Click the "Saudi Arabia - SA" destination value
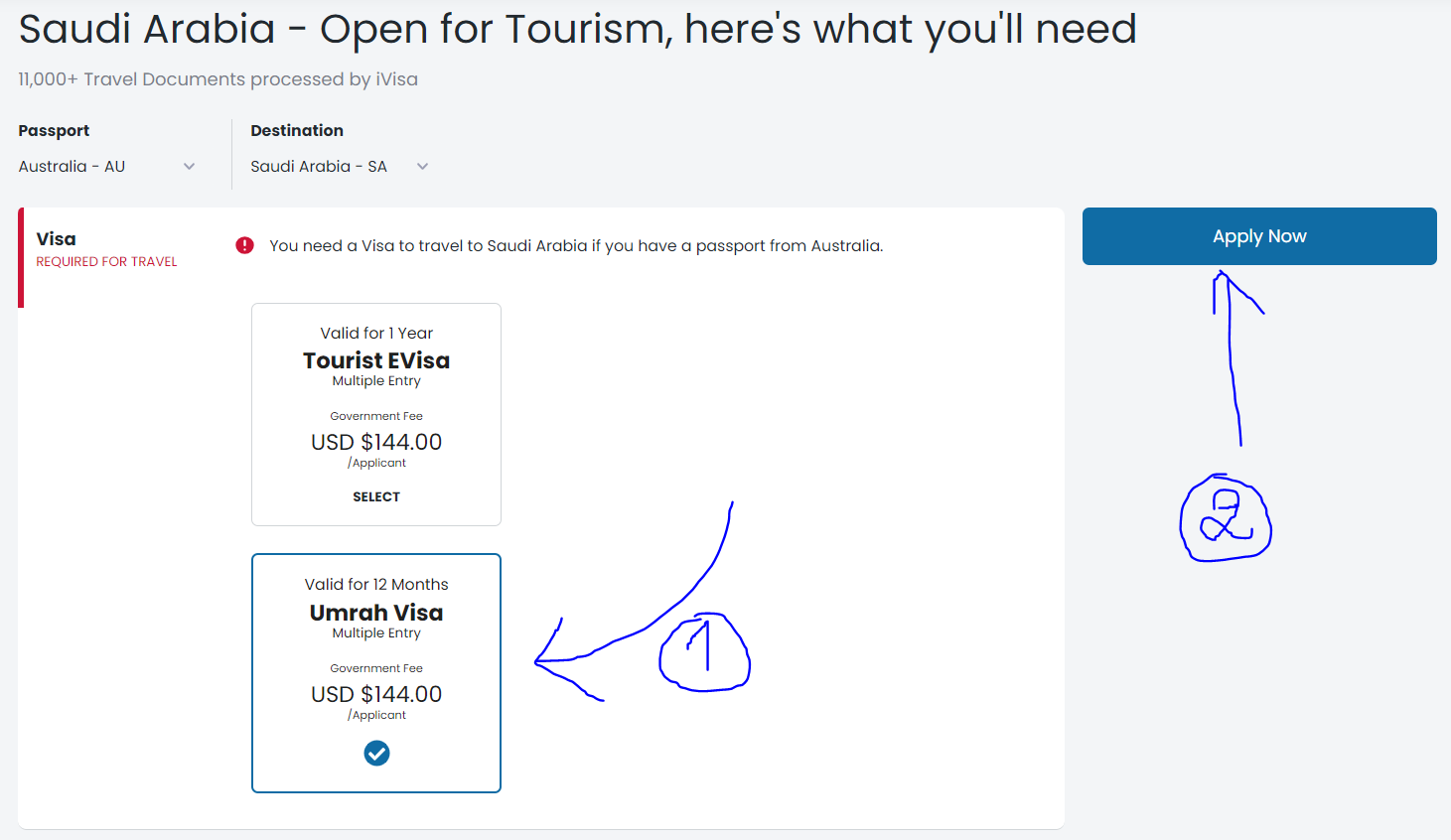The height and width of the screenshot is (840, 1451). pos(319,167)
